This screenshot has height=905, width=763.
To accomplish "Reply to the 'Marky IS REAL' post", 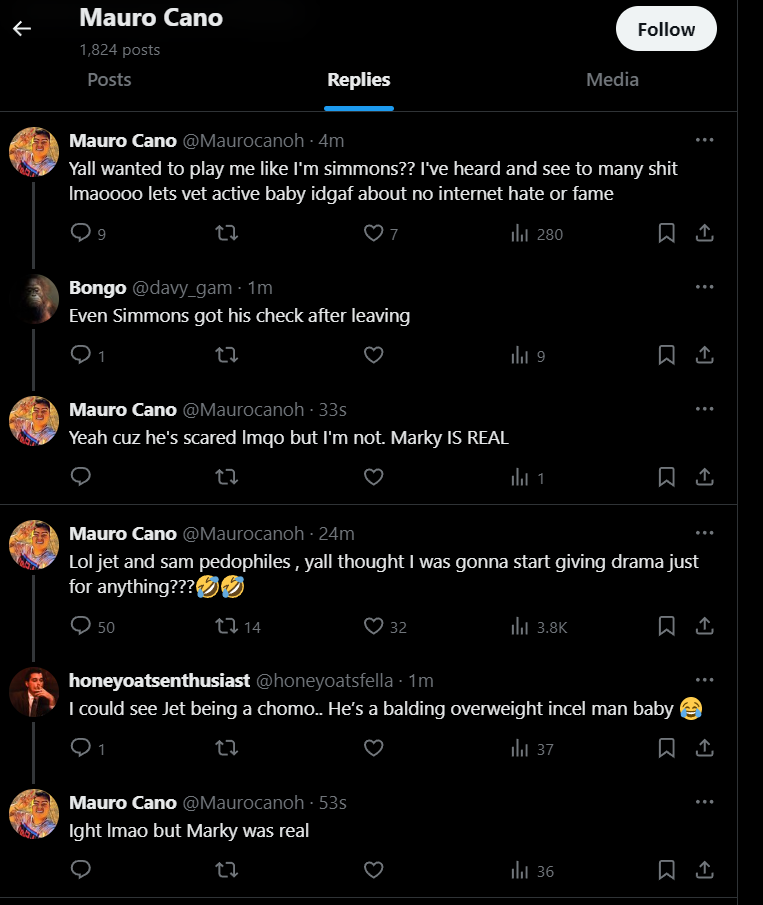I will [82, 478].
